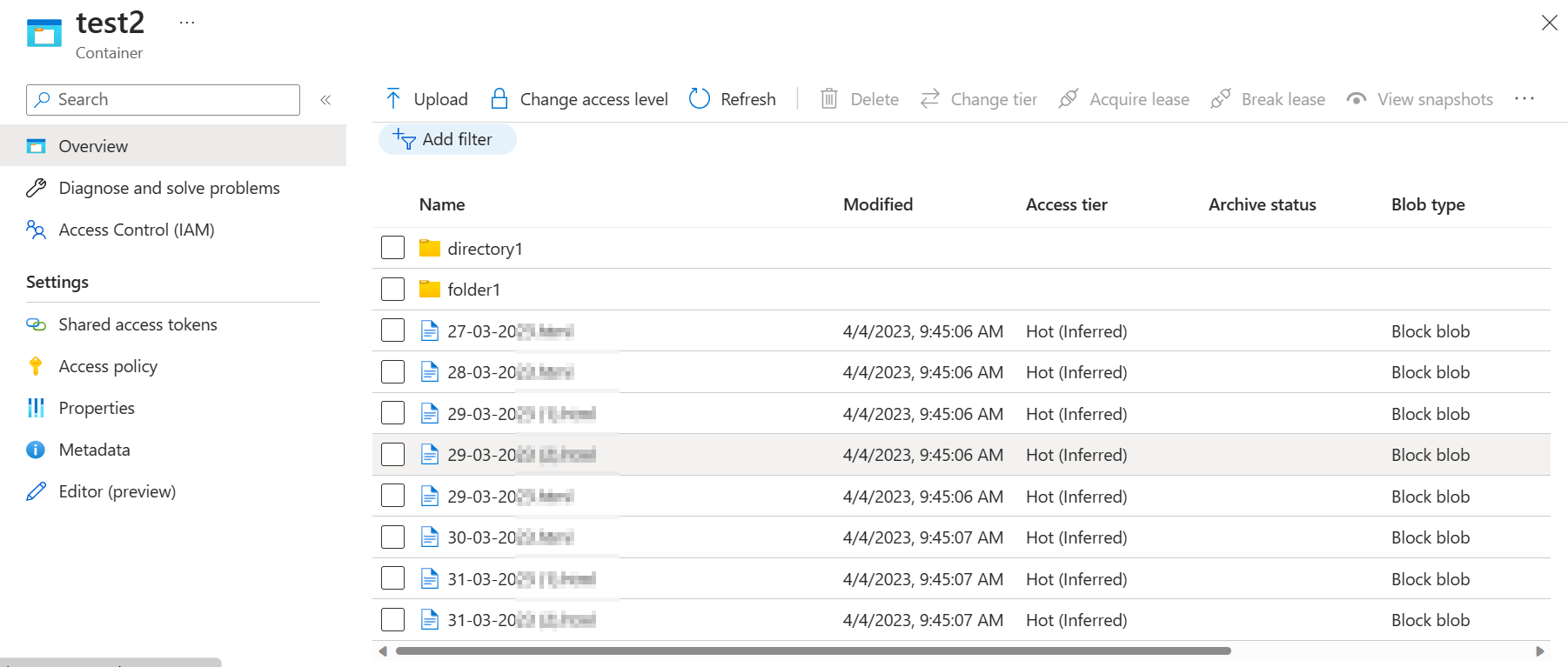Open Diagnose and solve problems

pos(169,188)
